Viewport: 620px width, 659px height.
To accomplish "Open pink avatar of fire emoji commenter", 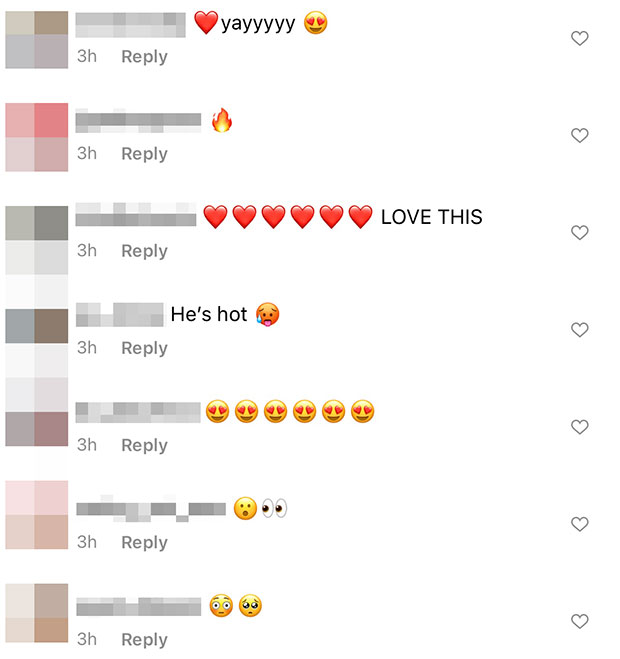I will (37, 137).
